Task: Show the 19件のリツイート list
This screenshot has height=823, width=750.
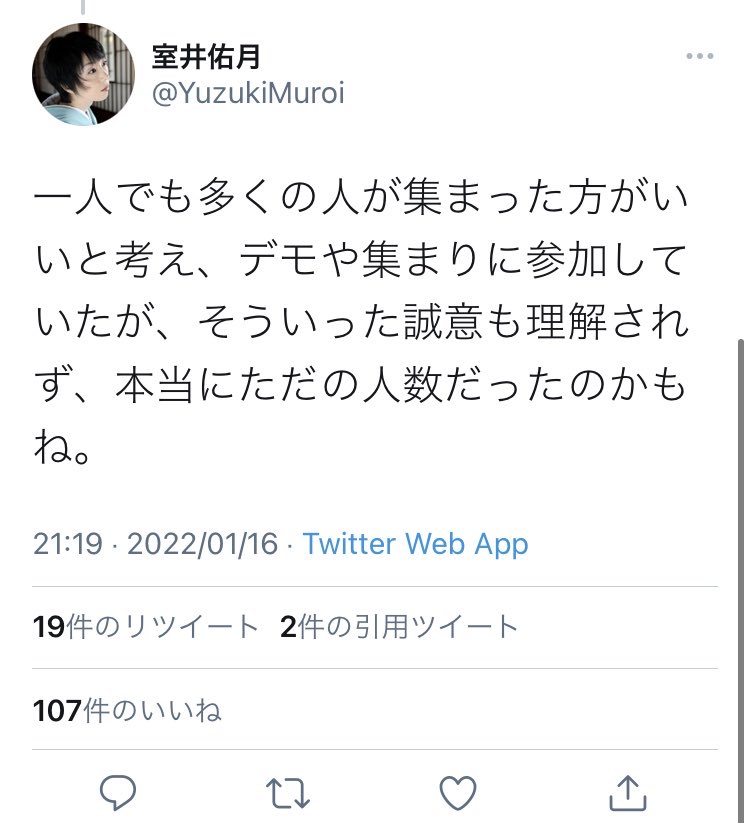Action: tap(145, 627)
